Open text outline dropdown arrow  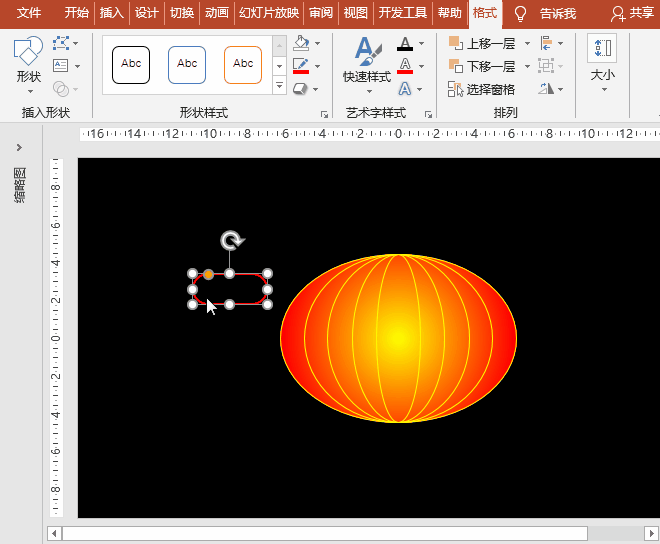421,66
